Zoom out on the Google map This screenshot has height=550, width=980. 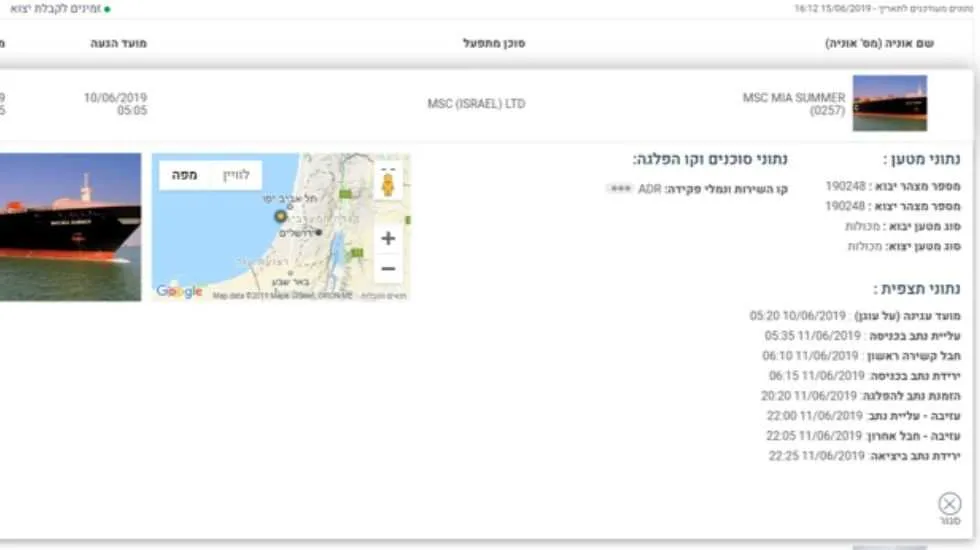tap(388, 269)
